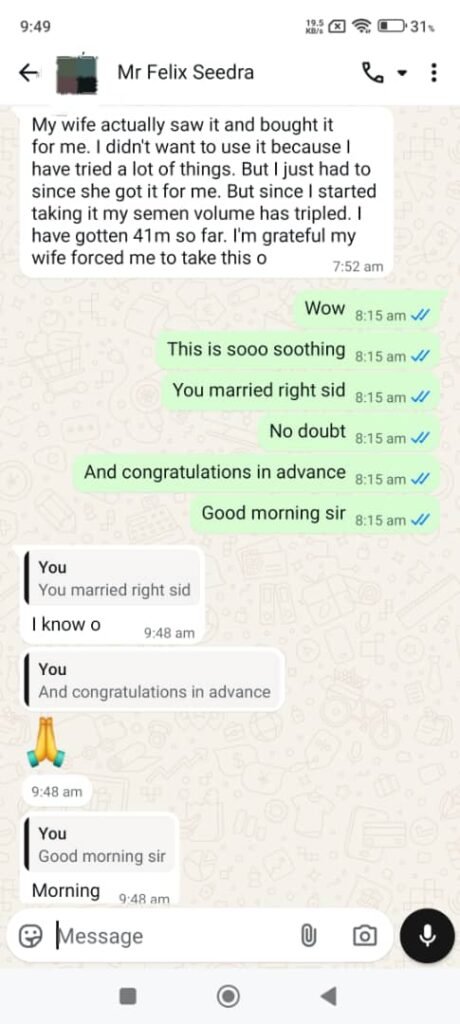Open the camera from message bar
The height and width of the screenshot is (1024, 460).
click(x=364, y=936)
